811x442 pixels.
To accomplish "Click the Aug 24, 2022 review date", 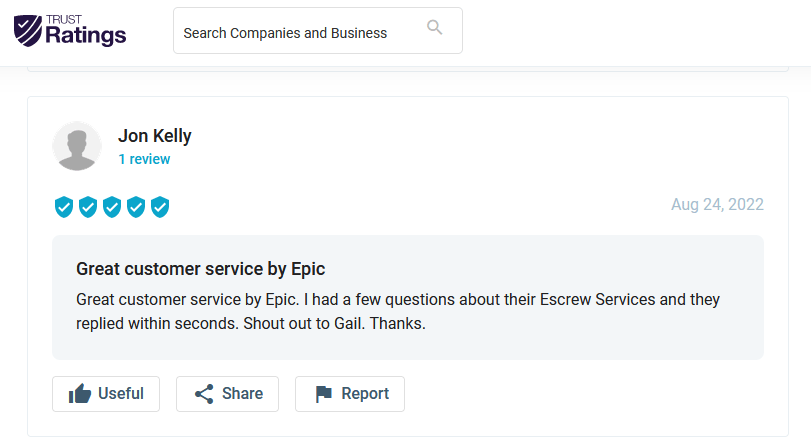I will 717,205.
